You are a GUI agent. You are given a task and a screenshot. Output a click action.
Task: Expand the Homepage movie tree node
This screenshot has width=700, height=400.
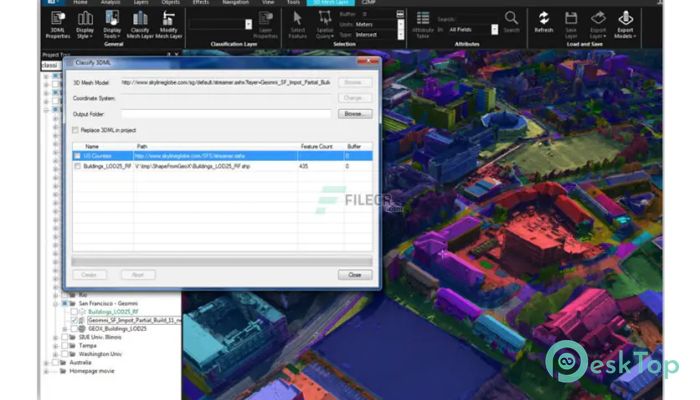coord(46,371)
